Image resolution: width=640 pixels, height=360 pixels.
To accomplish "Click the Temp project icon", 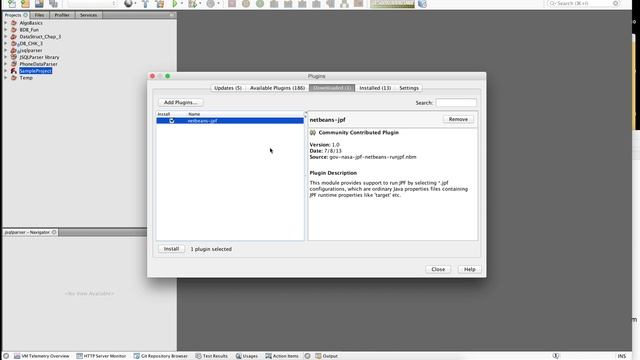I will click(14, 78).
